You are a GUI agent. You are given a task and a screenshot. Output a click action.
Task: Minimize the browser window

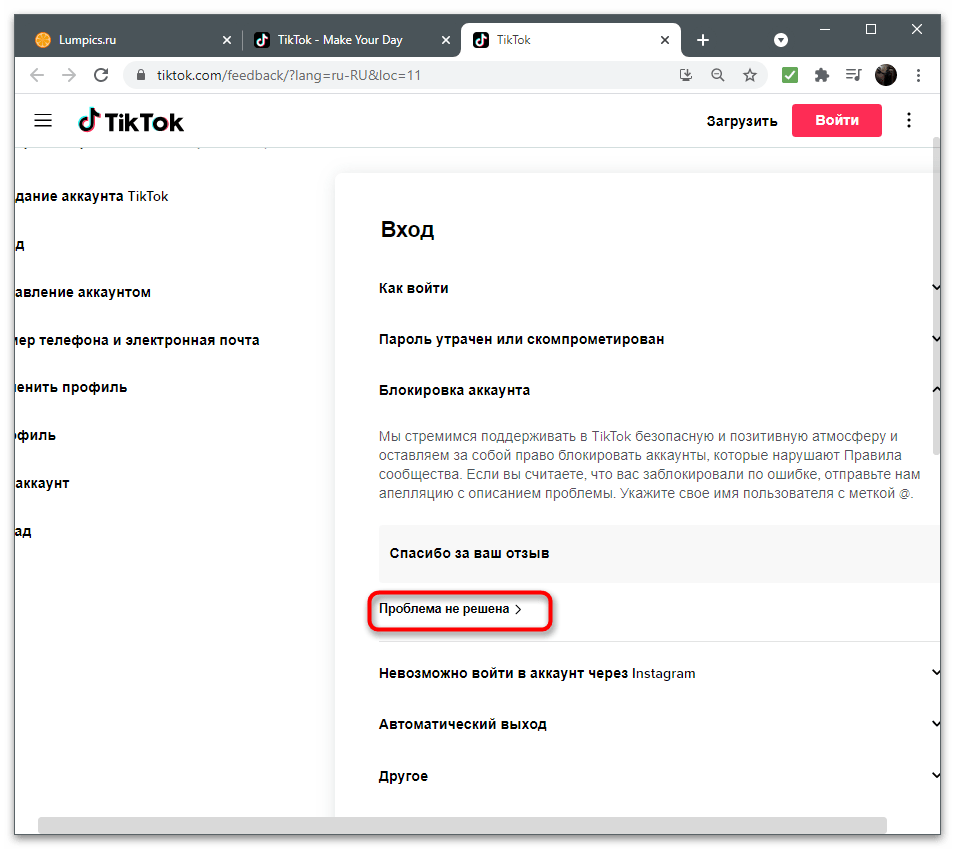click(825, 29)
